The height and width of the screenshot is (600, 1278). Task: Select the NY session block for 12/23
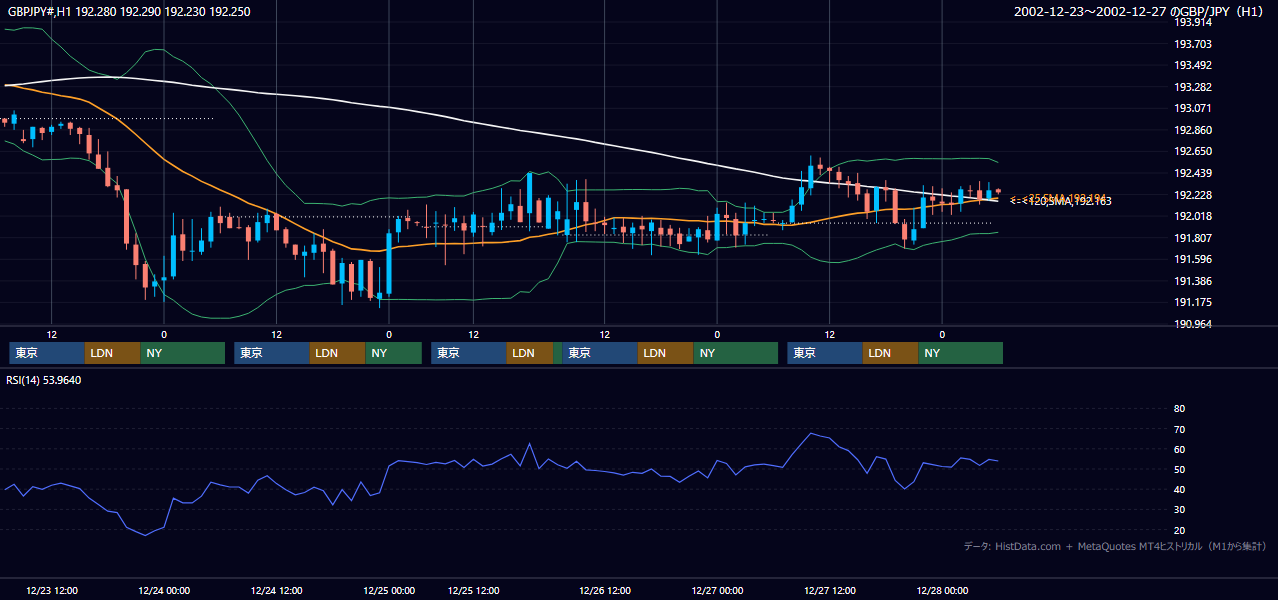click(183, 353)
